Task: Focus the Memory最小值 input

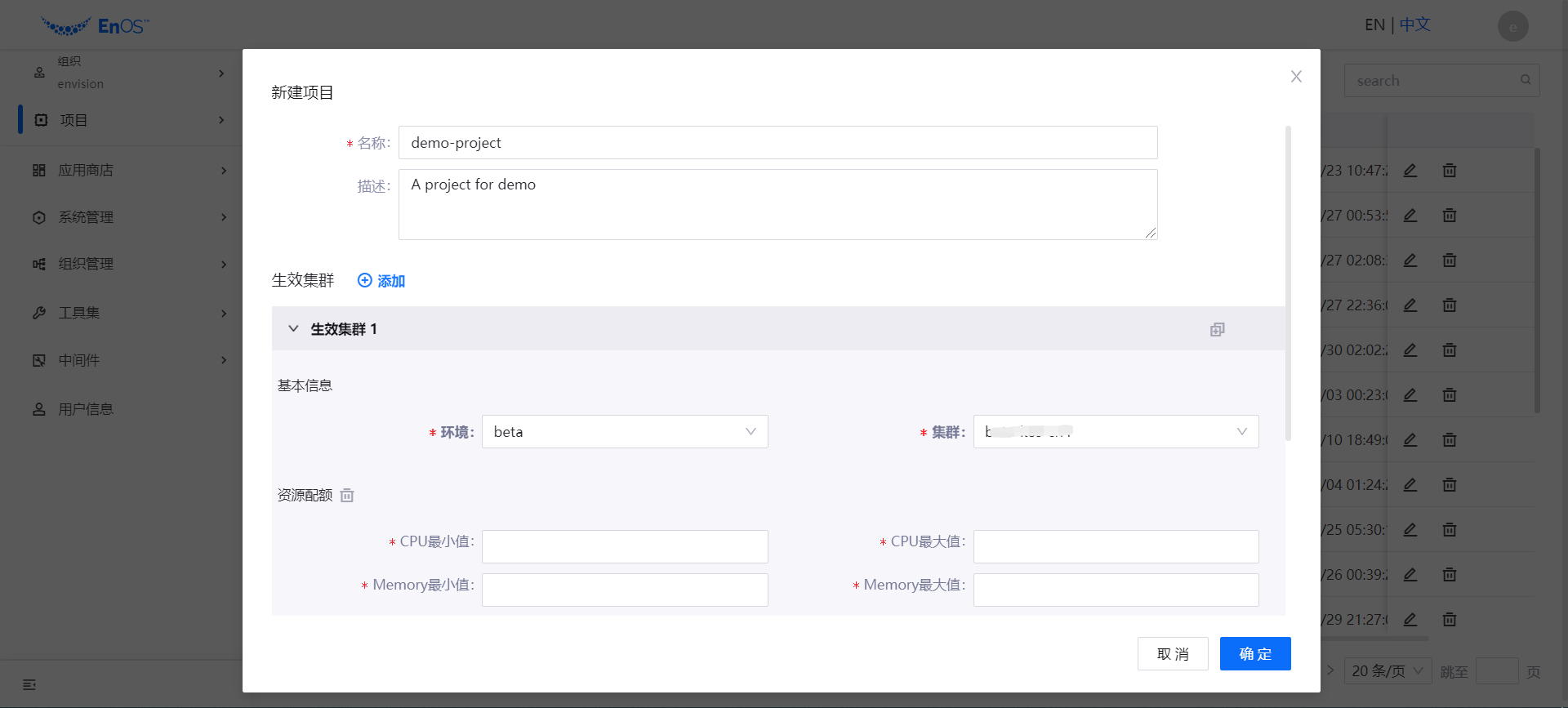Action: [625, 590]
